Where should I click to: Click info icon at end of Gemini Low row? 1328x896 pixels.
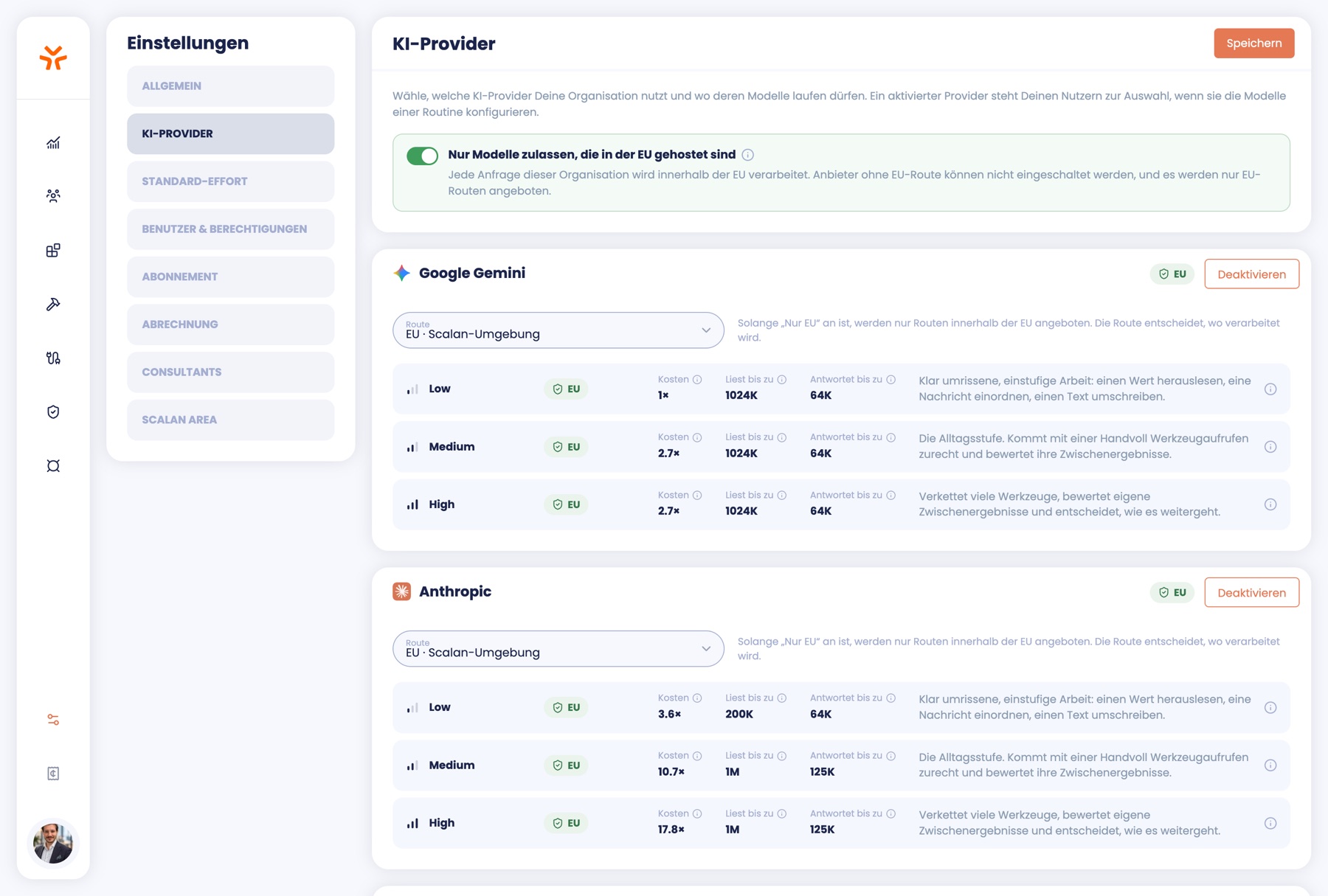pyautogui.click(x=1270, y=389)
